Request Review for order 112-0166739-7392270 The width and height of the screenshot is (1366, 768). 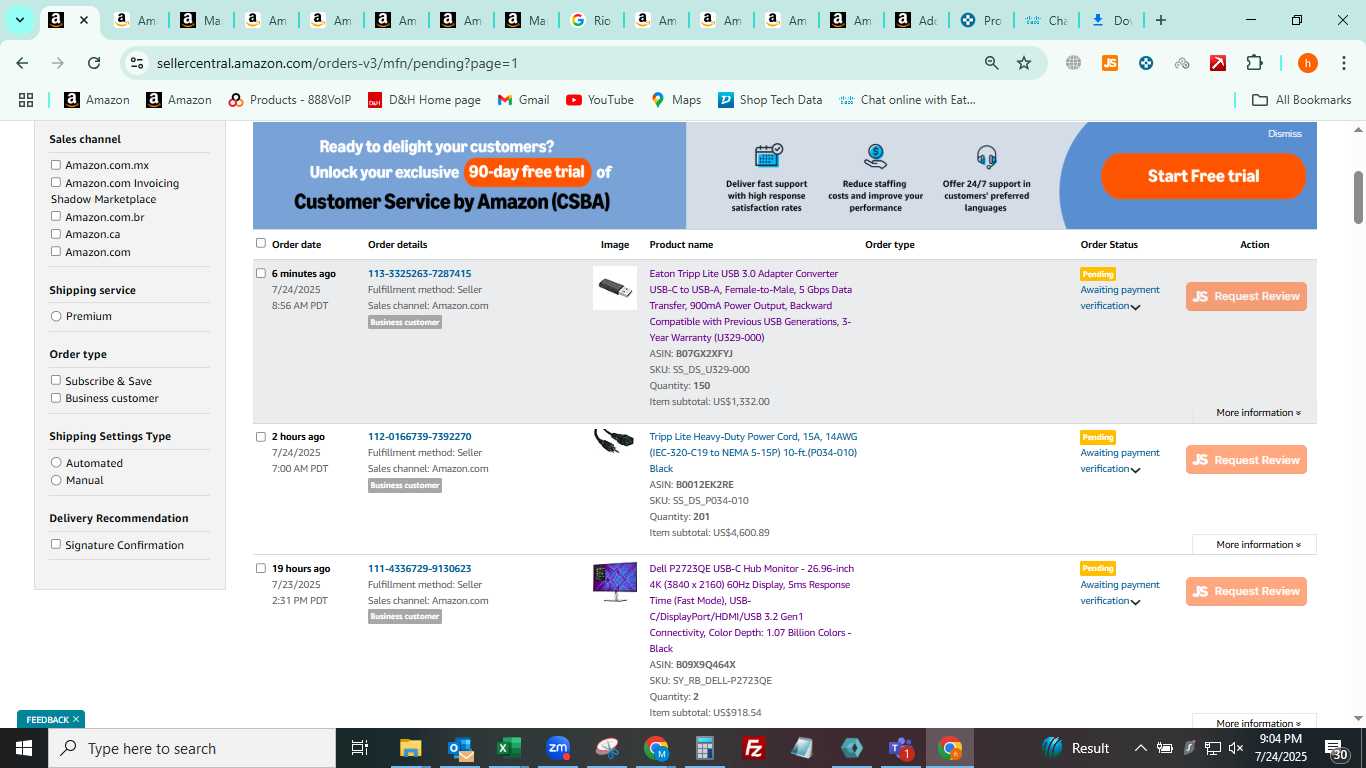coord(1246,460)
